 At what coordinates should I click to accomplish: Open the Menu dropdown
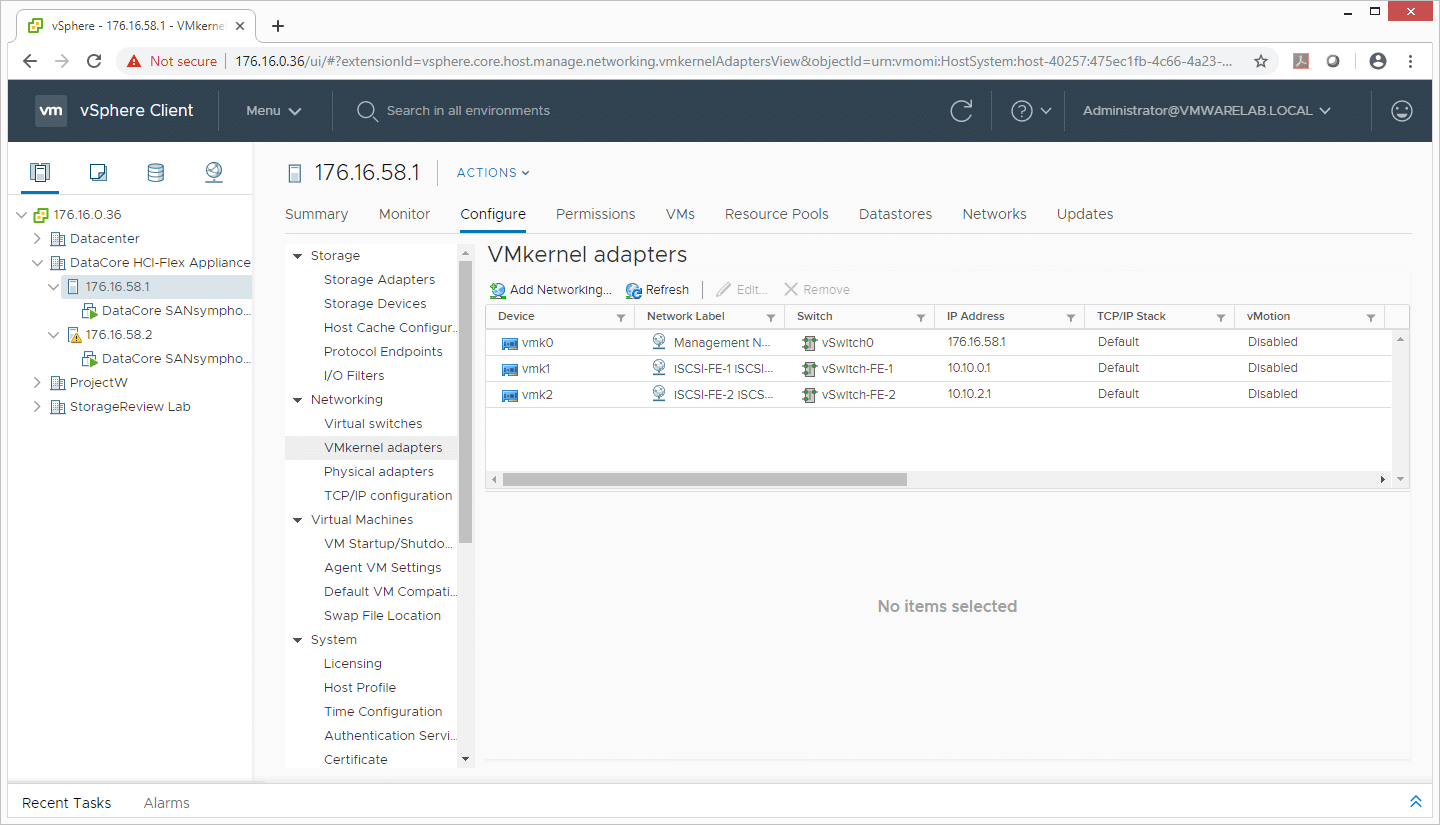[274, 111]
